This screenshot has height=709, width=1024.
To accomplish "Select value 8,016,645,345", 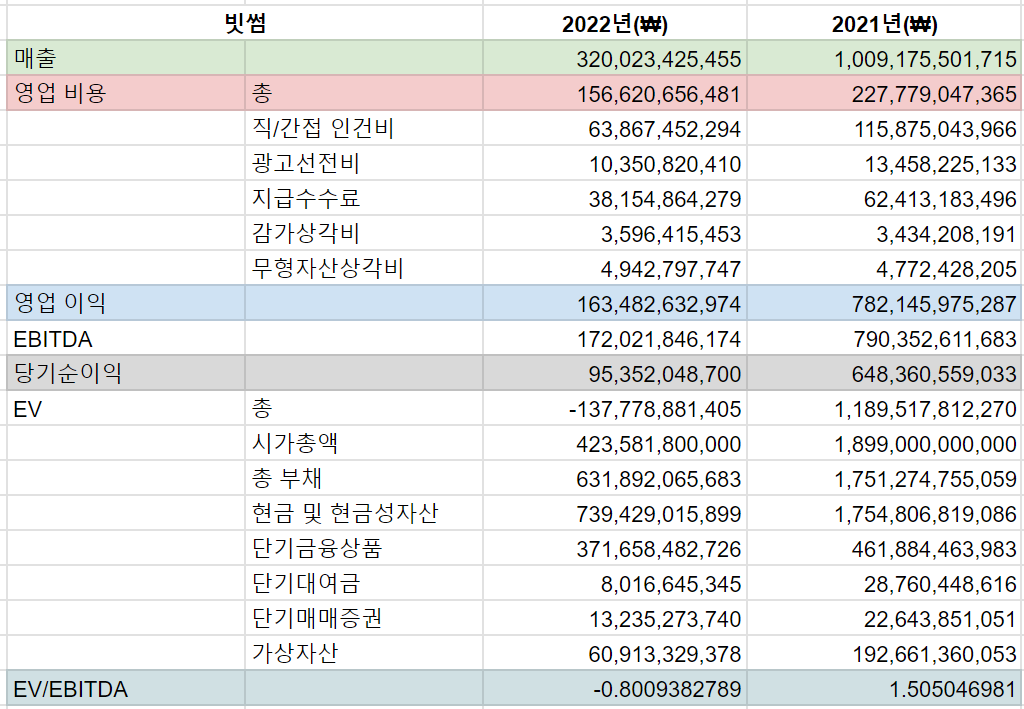I will pos(671,585).
